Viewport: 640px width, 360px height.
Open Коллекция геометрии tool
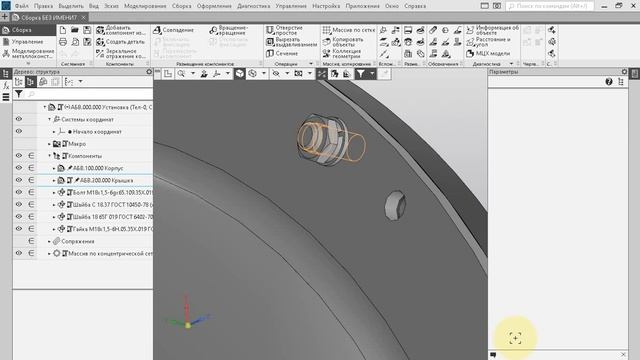pyautogui.click(x=342, y=53)
